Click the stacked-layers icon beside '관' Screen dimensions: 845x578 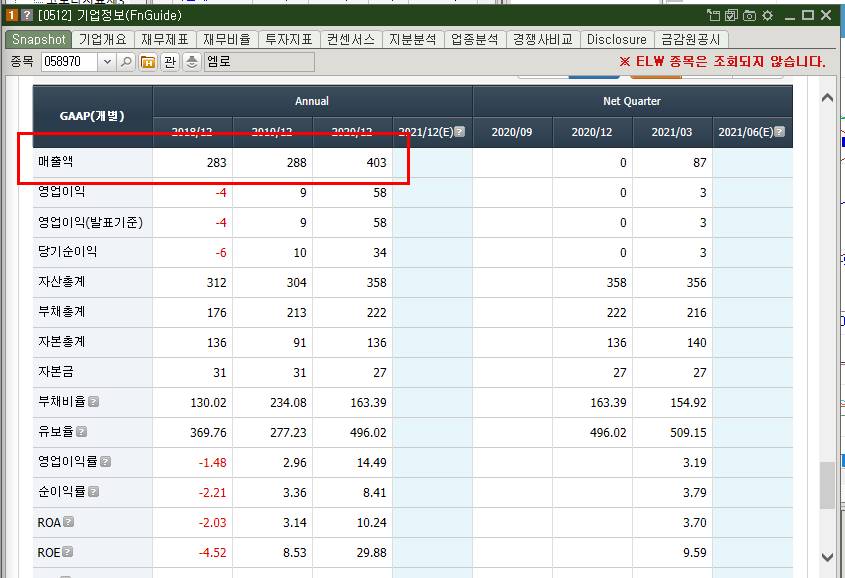pos(192,62)
